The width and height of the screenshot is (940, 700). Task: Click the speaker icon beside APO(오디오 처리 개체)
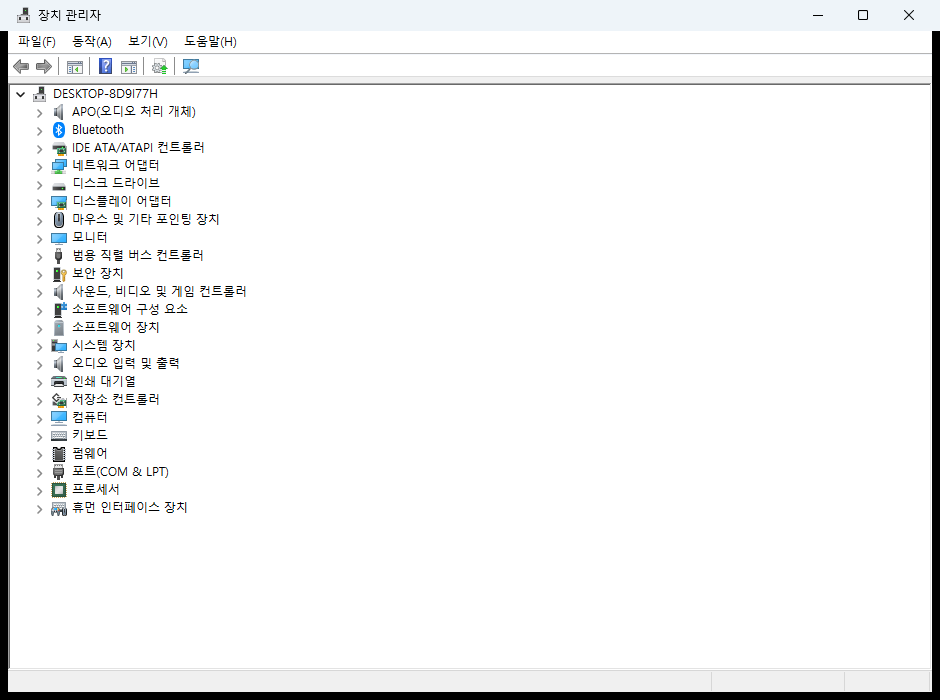pyautogui.click(x=59, y=112)
